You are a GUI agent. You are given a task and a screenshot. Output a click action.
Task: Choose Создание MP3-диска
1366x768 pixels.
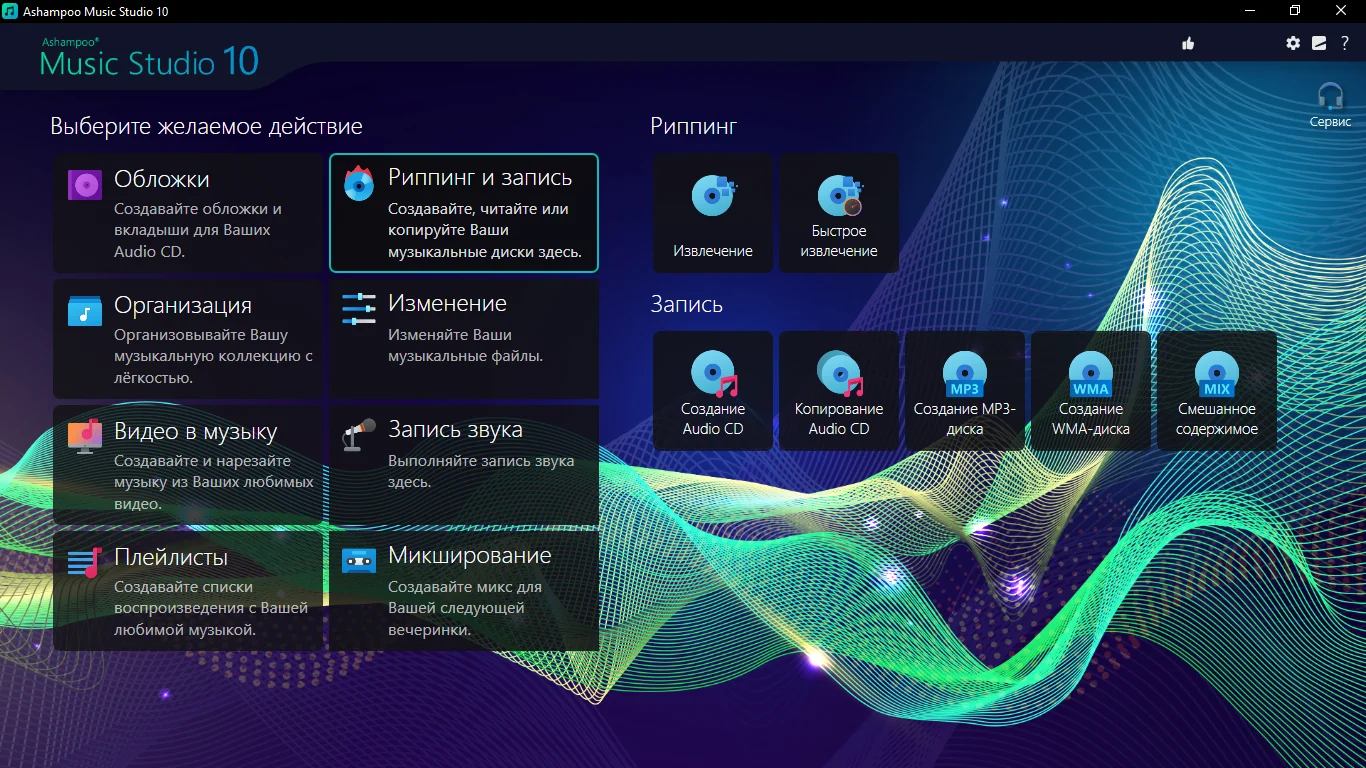coord(965,391)
